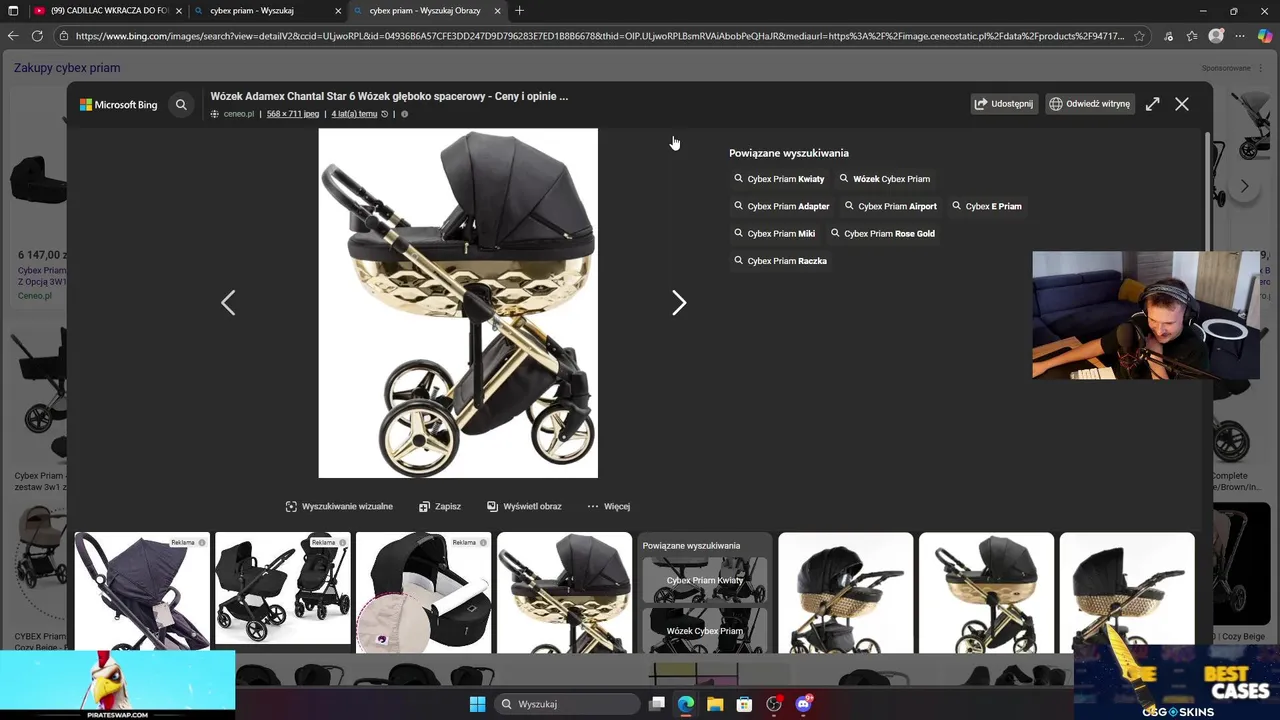This screenshot has width=1280, height=720.
Task: Close the image detail viewer
Action: pyautogui.click(x=1182, y=104)
